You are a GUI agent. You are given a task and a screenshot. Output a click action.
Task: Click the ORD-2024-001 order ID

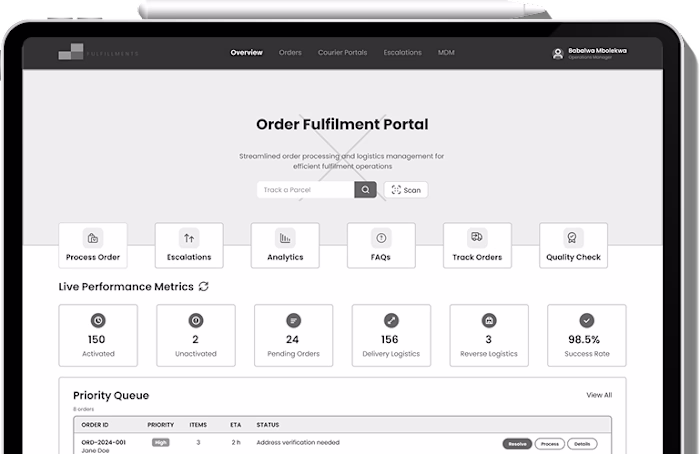pyautogui.click(x=104, y=442)
